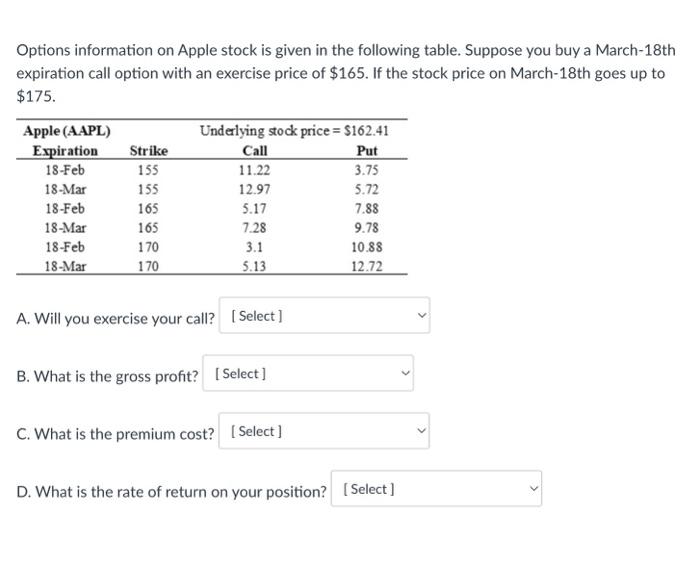The image size is (700, 567).
Task: Click the 9.78 put price cell
Action: click(367, 228)
